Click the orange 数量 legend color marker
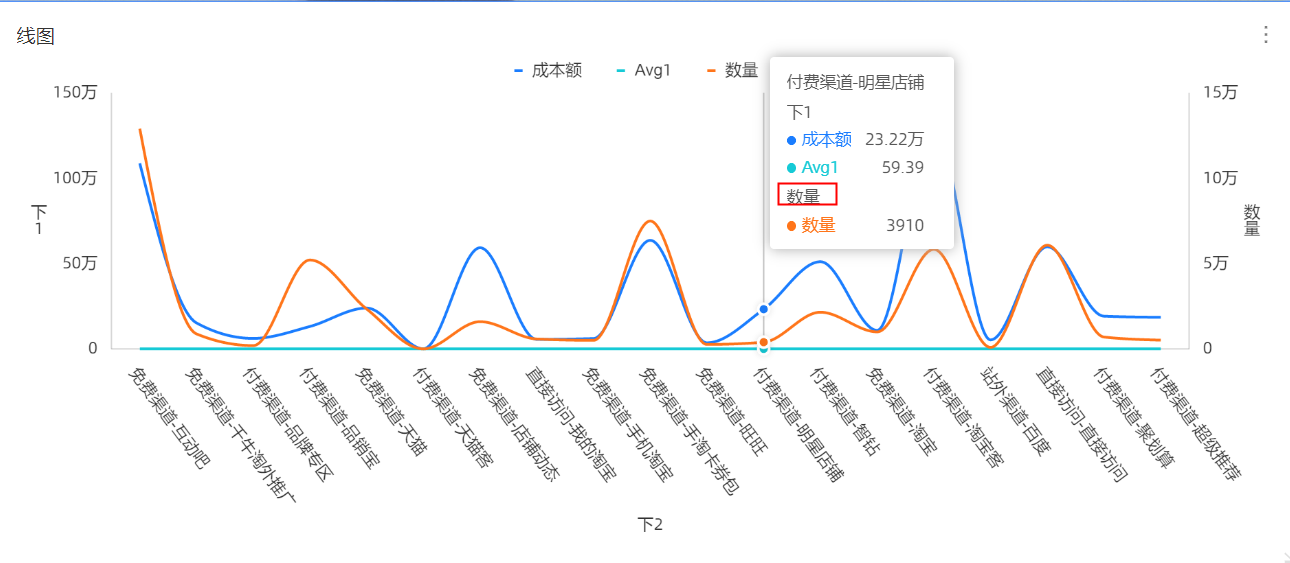 point(712,71)
